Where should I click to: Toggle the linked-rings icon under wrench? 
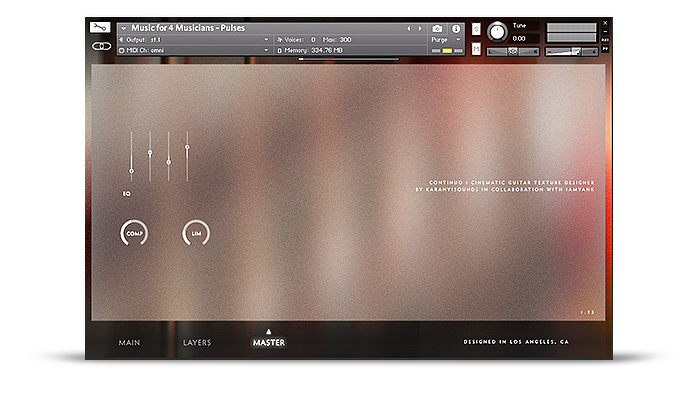101,46
